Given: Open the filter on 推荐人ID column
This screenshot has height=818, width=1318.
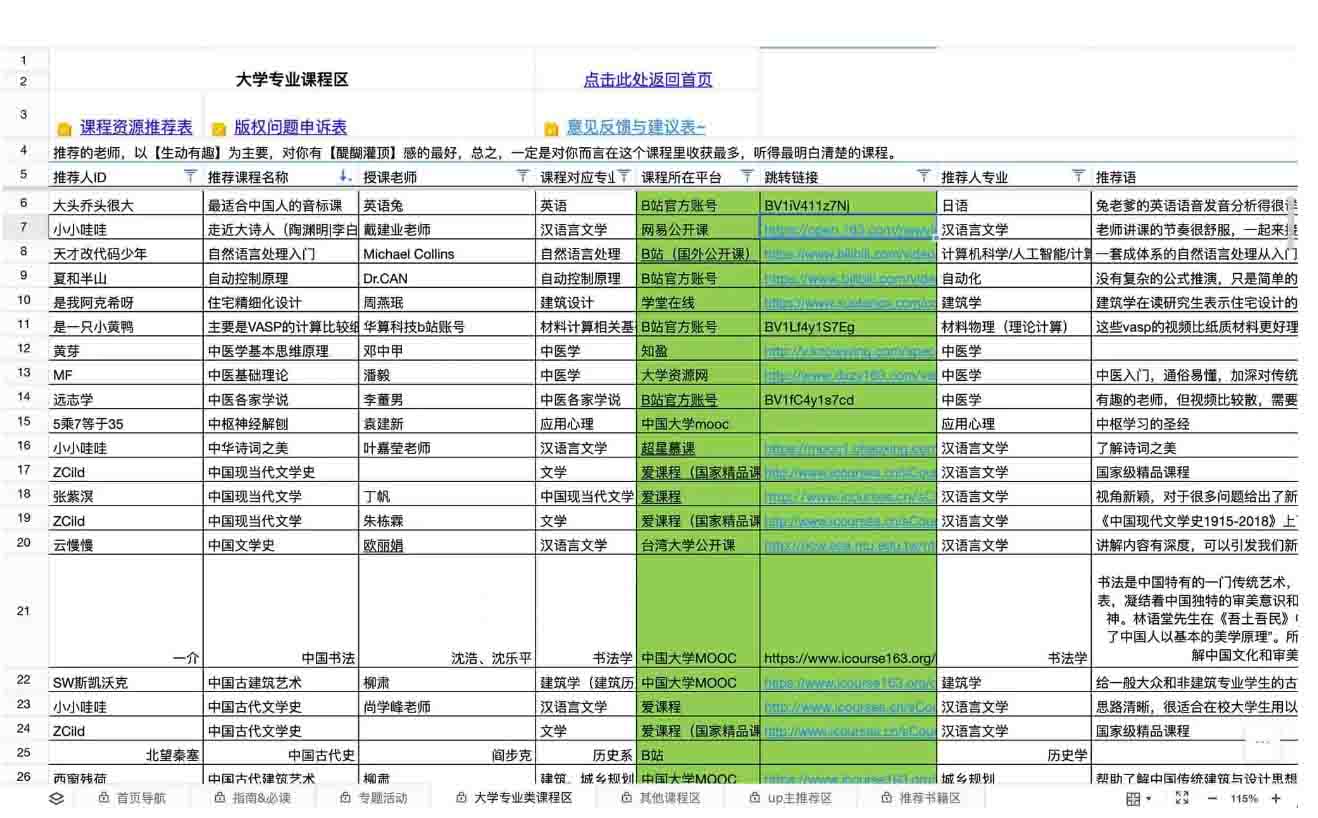Looking at the screenshot, I should (191, 176).
